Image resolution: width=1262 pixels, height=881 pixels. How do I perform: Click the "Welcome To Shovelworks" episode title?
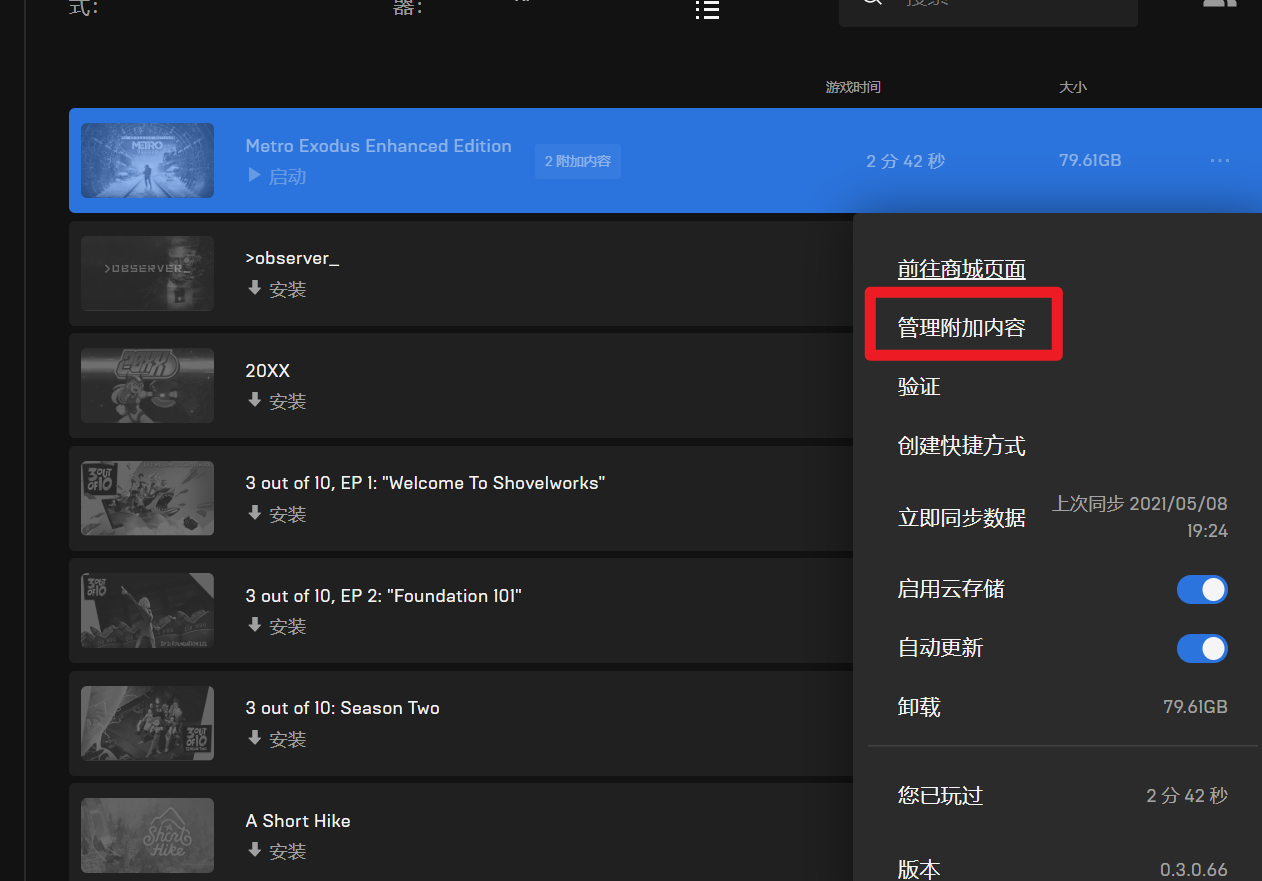pos(425,483)
